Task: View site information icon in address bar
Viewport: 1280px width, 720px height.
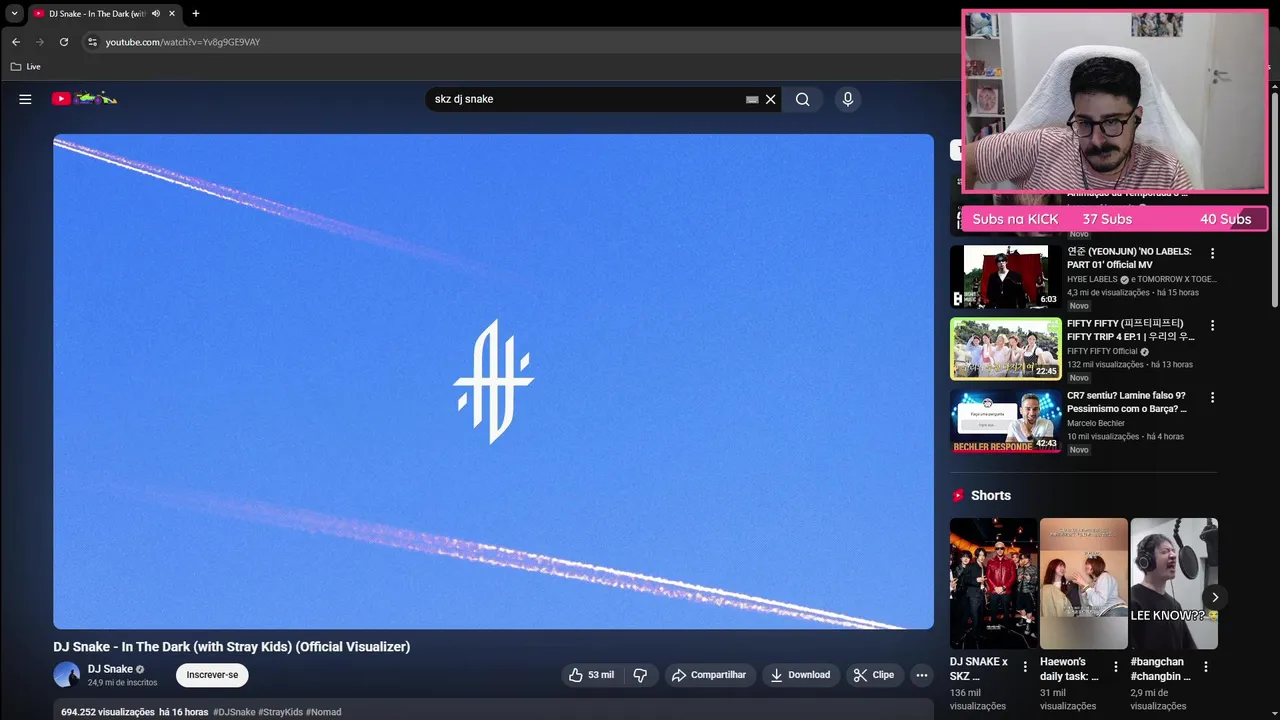Action: tap(92, 42)
